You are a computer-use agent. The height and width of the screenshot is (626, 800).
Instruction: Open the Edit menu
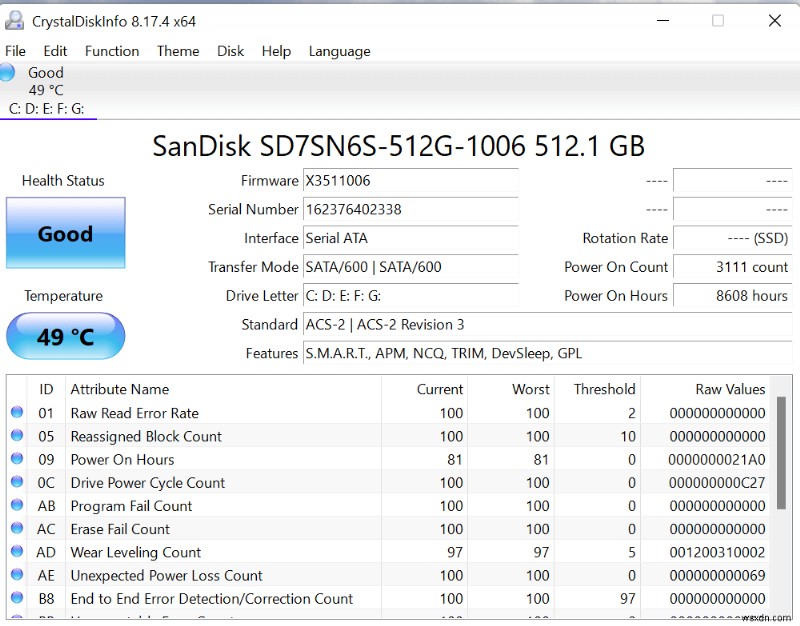(55, 51)
